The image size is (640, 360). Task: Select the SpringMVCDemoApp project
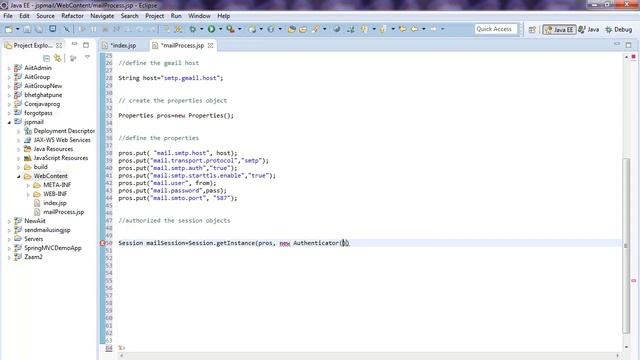point(53,248)
